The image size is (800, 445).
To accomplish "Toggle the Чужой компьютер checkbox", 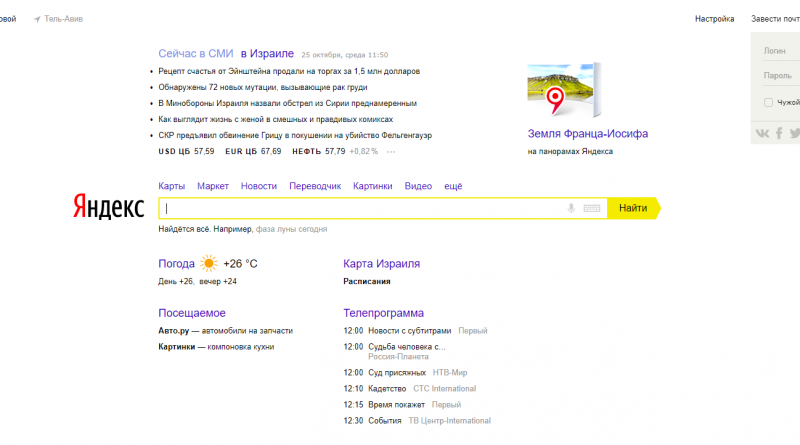I will click(x=768, y=103).
